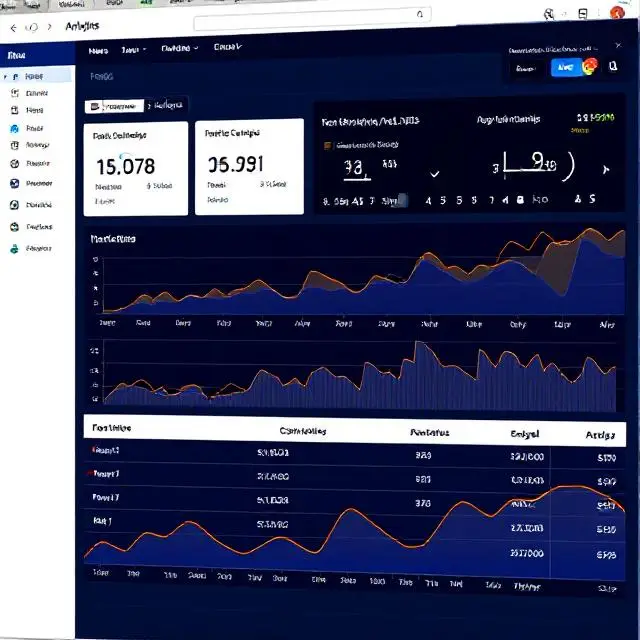Select the white toggle option above the 15.078 card

113,105
